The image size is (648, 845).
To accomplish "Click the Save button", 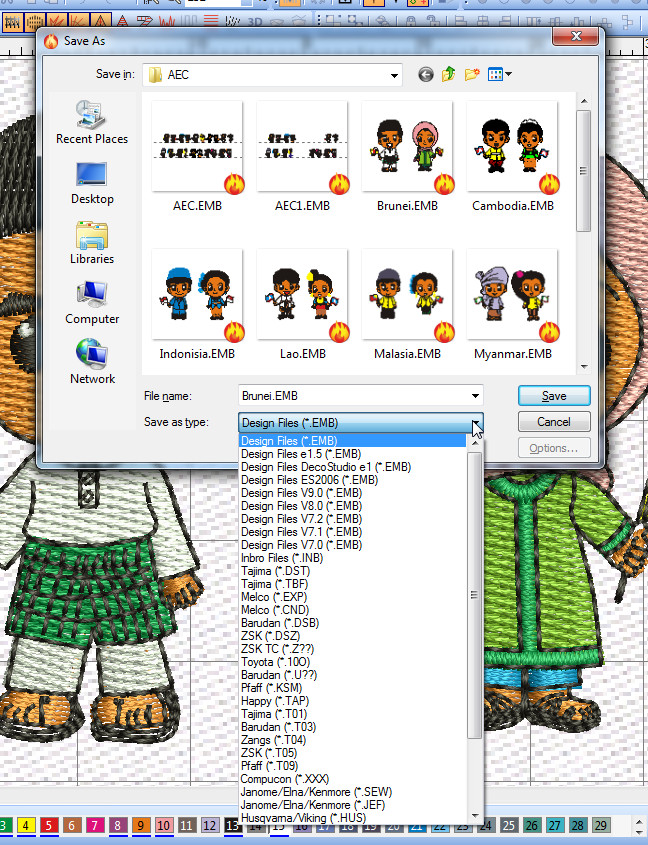I will 554,396.
